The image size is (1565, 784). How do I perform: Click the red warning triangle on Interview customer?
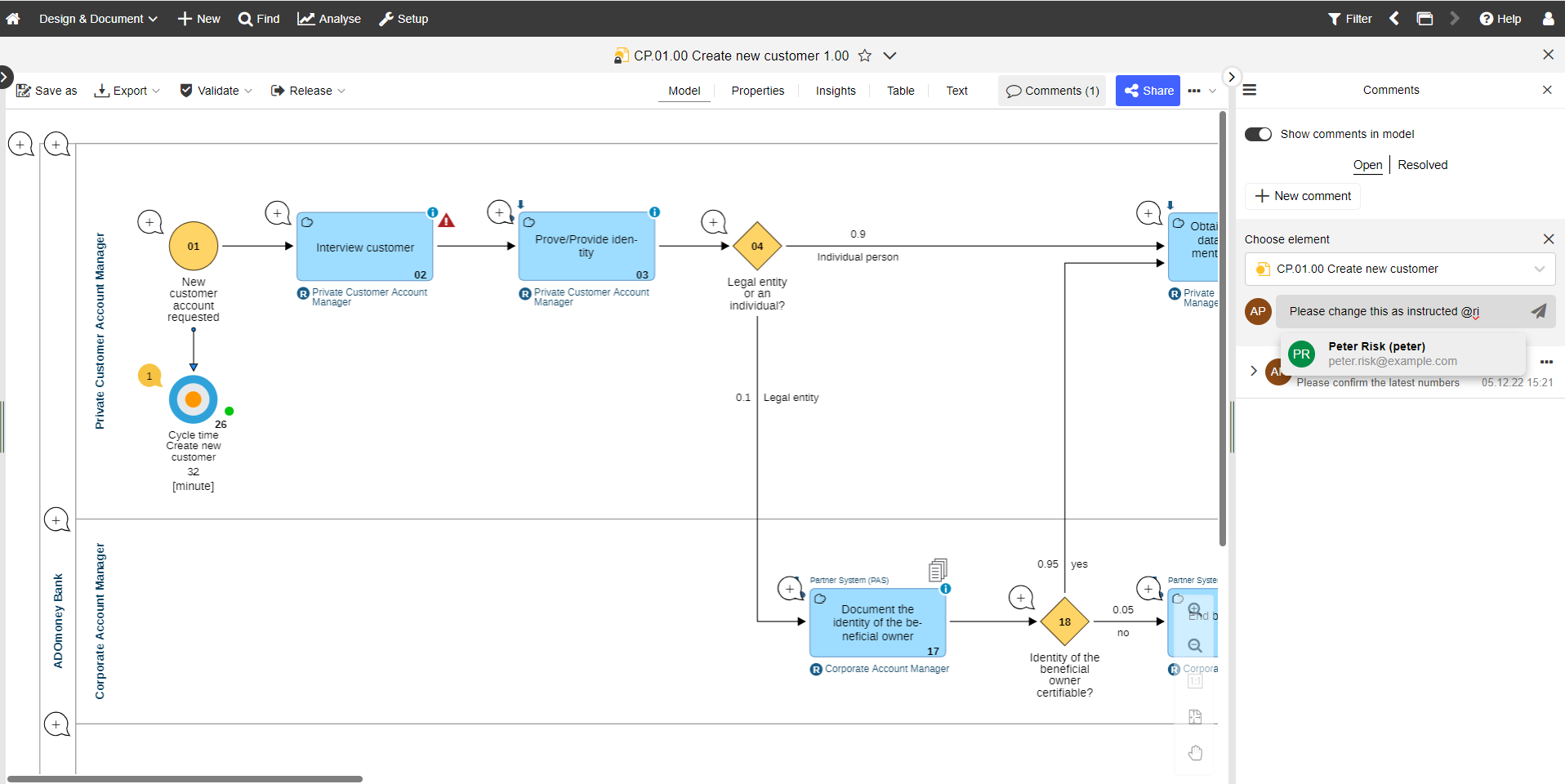[x=446, y=220]
